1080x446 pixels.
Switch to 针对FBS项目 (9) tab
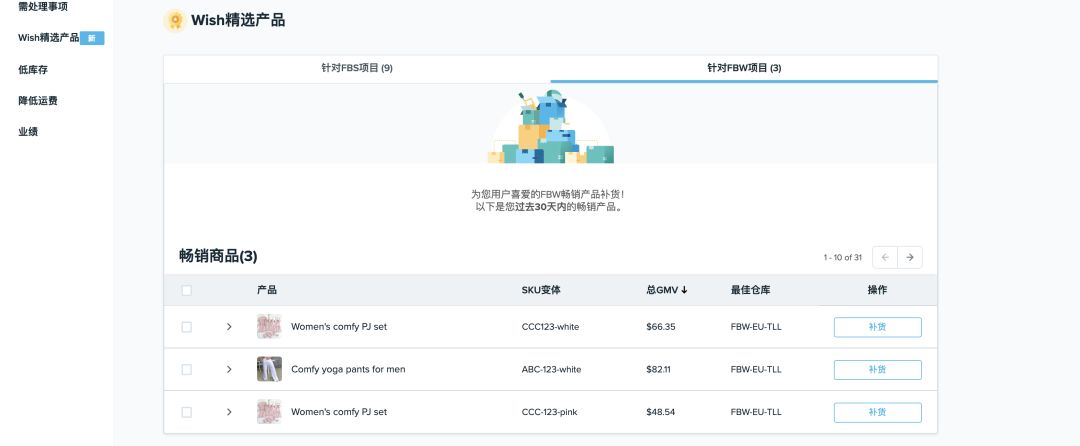[357, 68]
